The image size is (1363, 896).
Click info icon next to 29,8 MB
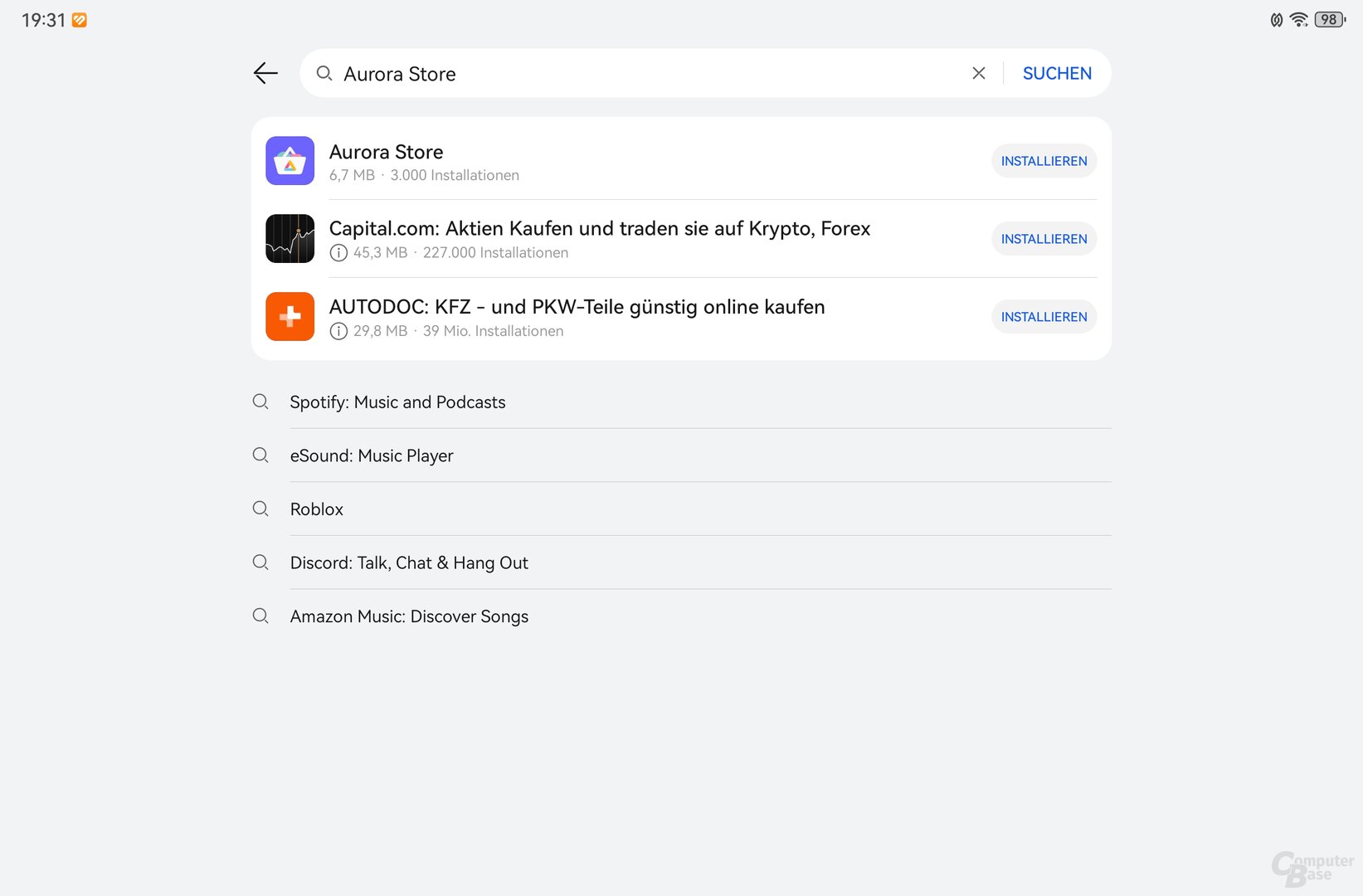click(338, 331)
